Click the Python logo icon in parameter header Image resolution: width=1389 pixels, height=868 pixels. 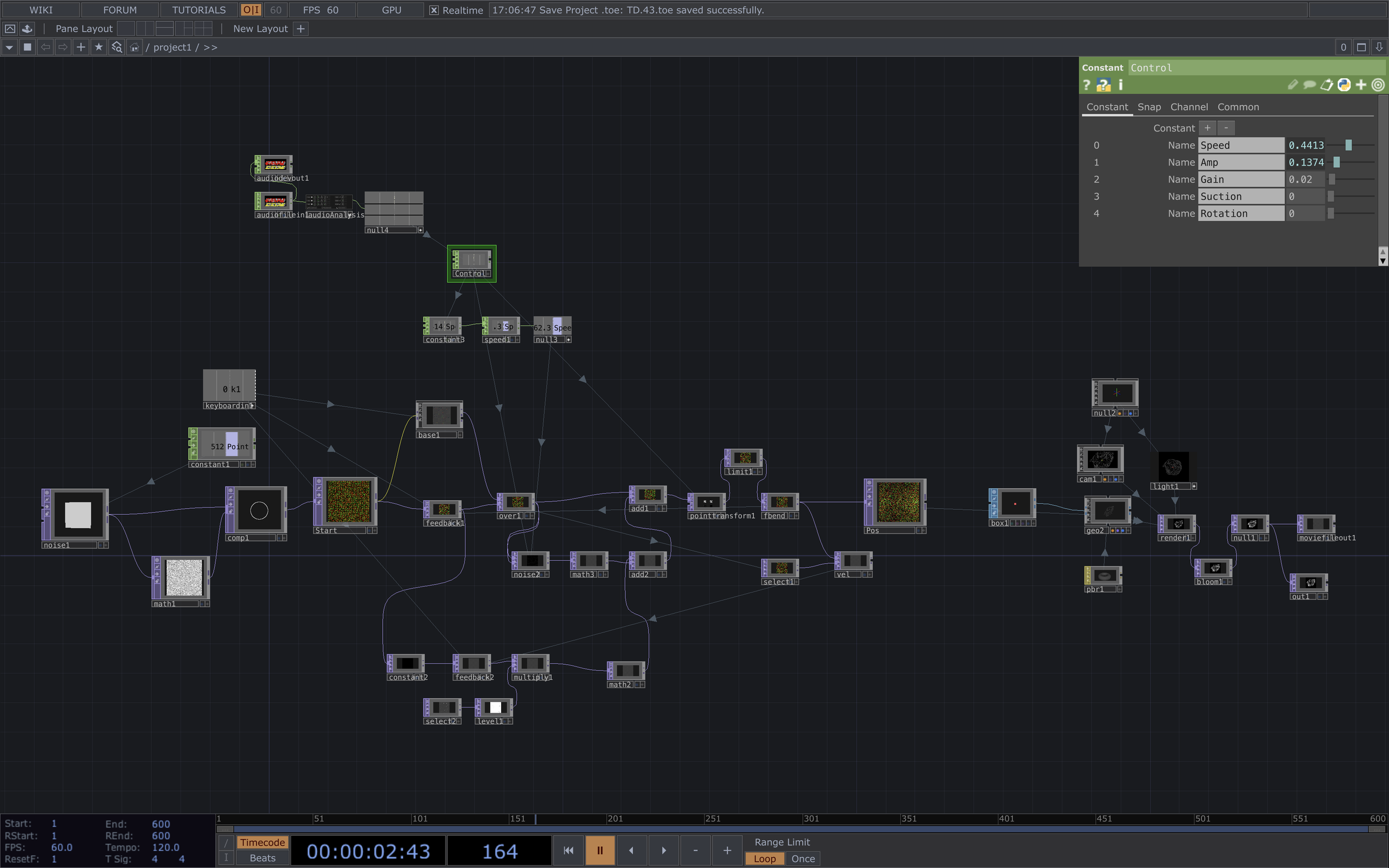(x=1343, y=85)
